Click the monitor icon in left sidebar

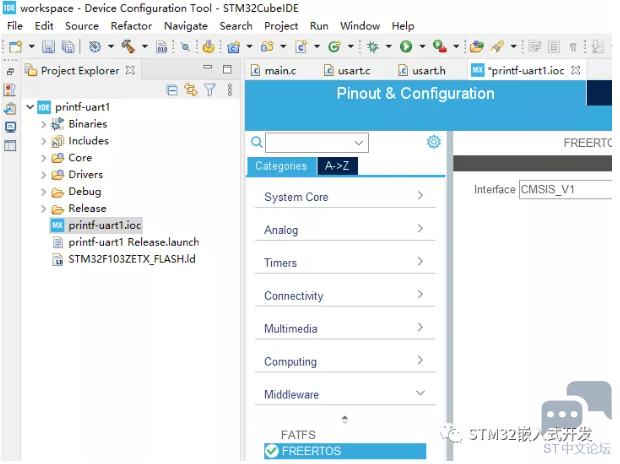pos(10,127)
